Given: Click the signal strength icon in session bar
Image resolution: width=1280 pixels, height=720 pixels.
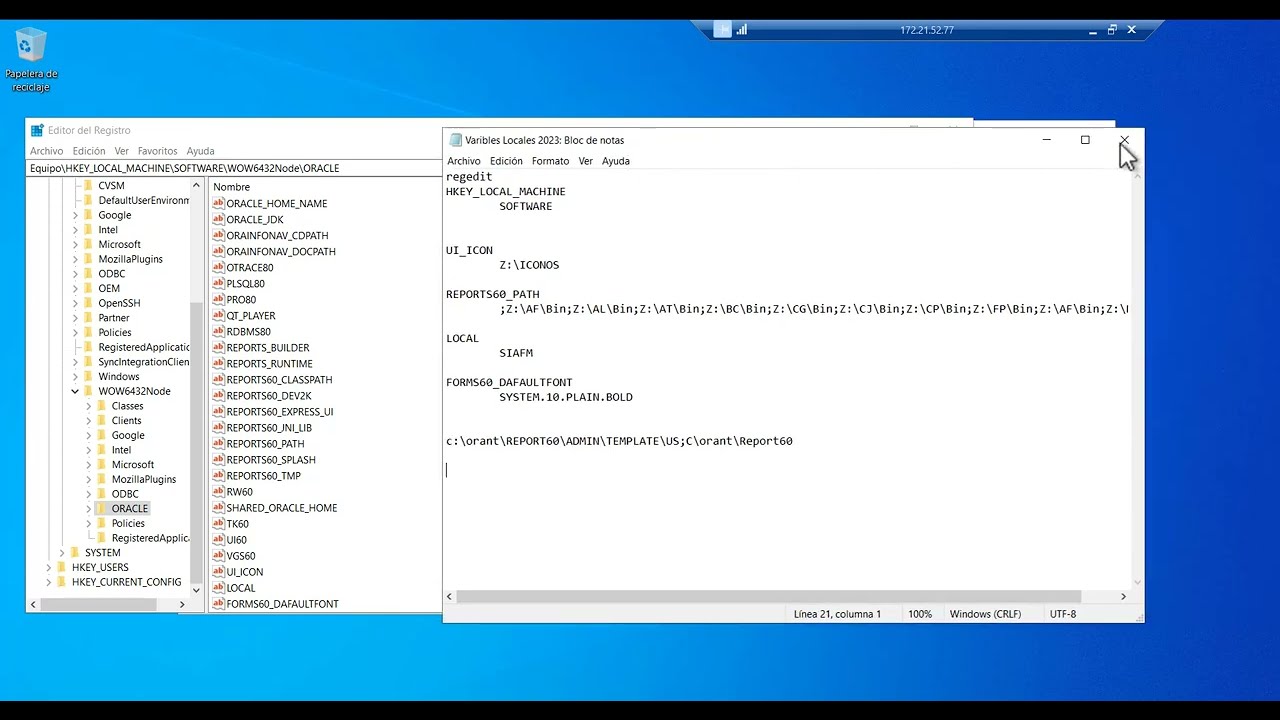Looking at the screenshot, I should point(742,30).
